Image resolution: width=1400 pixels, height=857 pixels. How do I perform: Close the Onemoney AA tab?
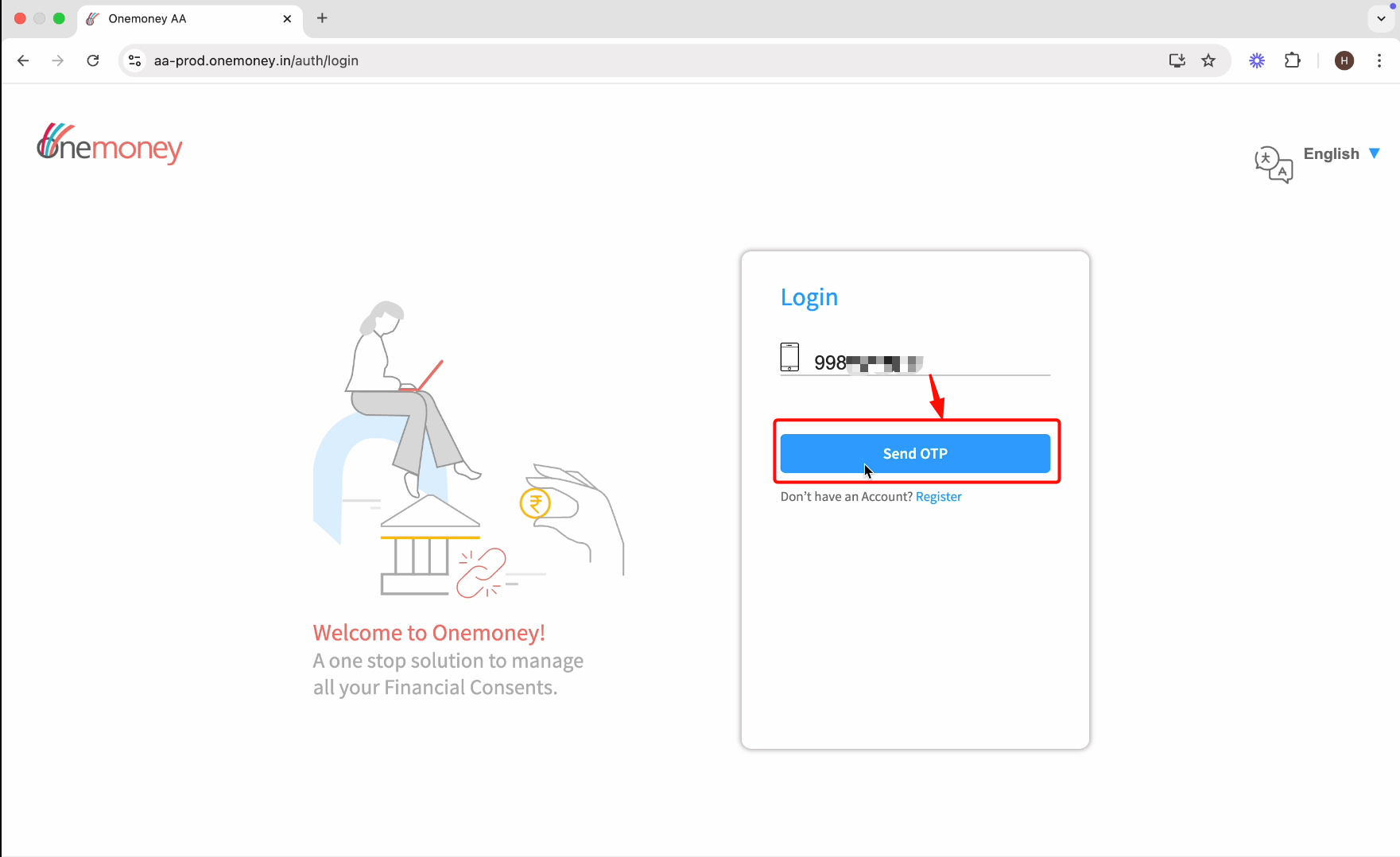287,19
